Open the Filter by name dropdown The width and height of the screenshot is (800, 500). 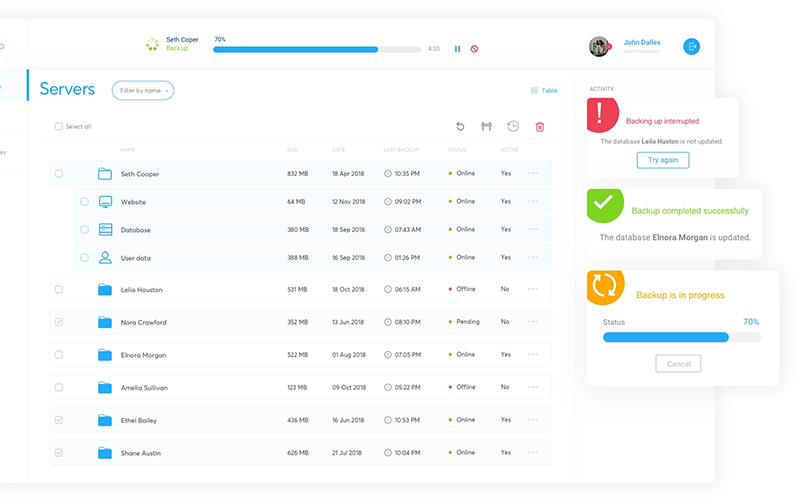point(143,90)
